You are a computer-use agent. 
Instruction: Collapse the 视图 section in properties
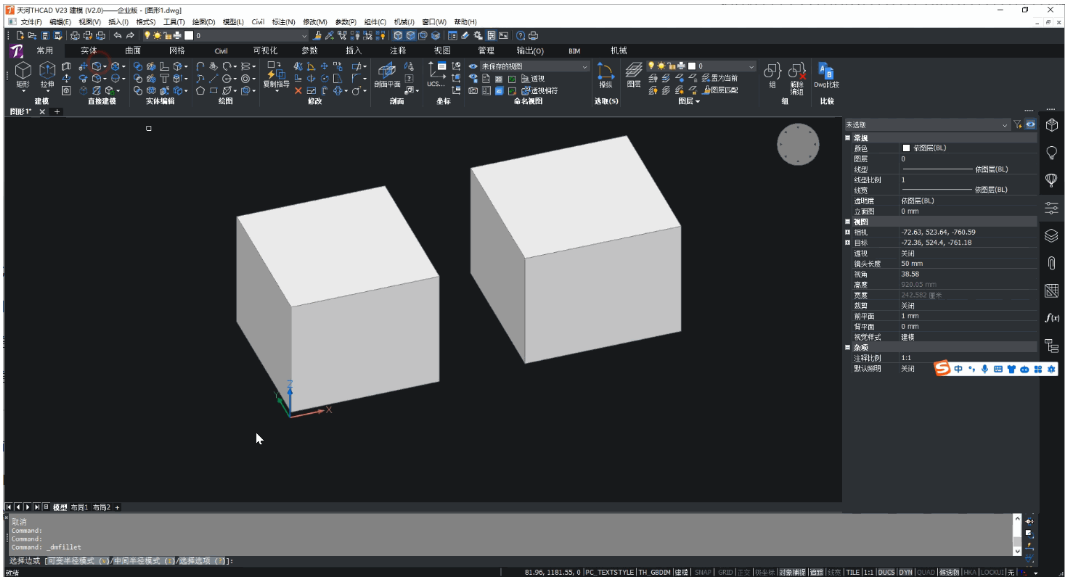click(x=848, y=222)
